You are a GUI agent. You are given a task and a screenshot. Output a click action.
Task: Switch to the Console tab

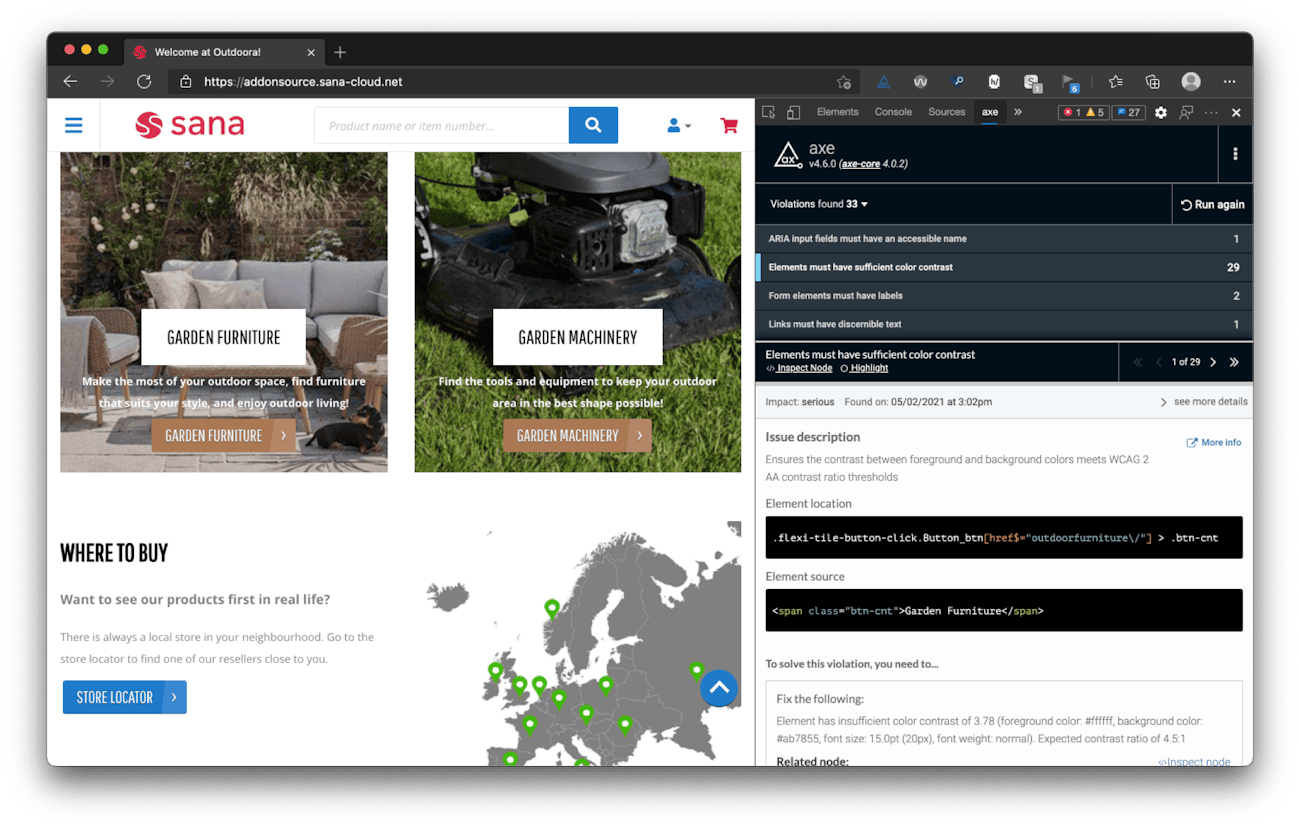pyautogui.click(x=893, y=112)
